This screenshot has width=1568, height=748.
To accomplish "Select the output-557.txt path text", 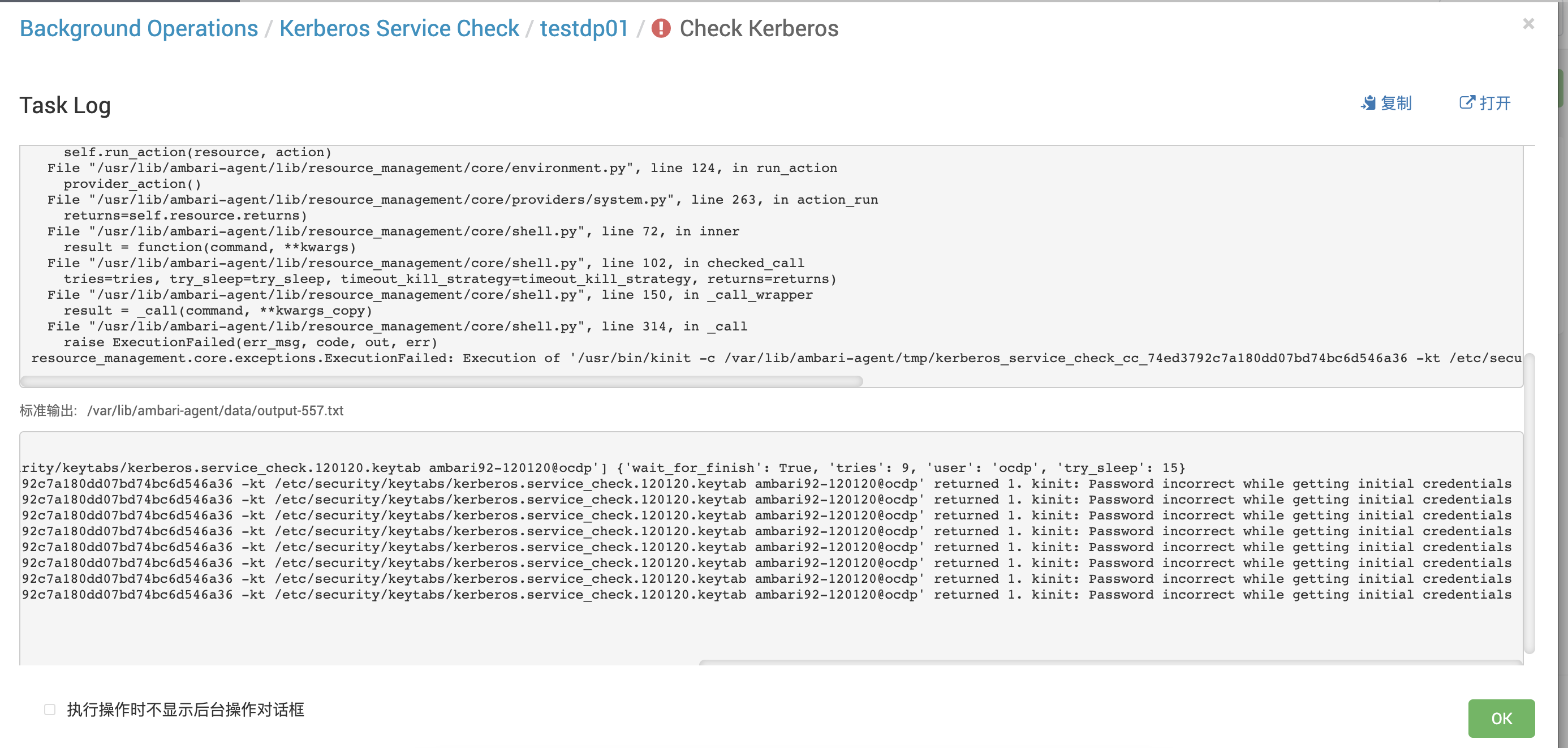I will pos(216,411).
